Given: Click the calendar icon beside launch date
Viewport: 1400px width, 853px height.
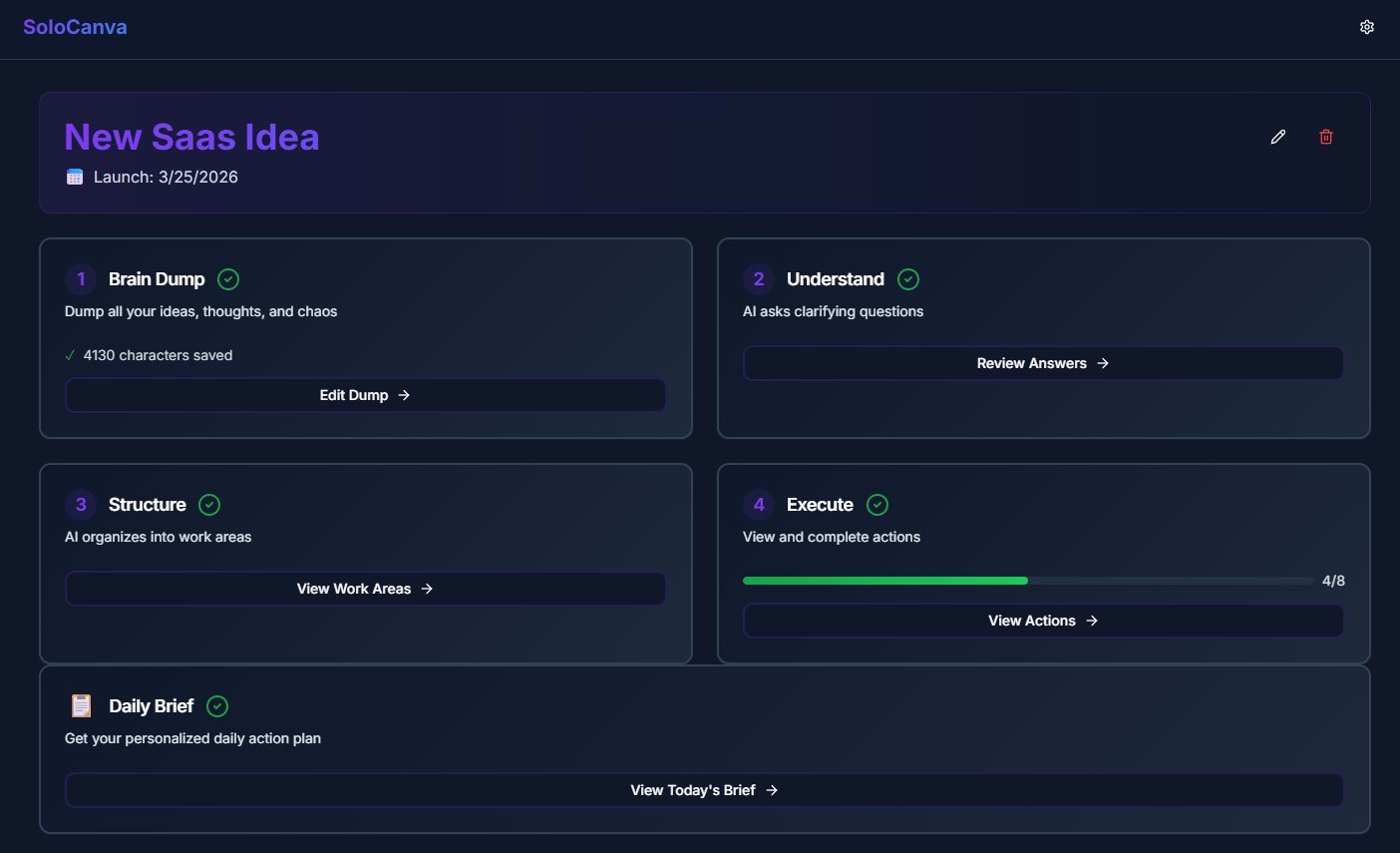Looking at the screenshot, I should point(75,177).
